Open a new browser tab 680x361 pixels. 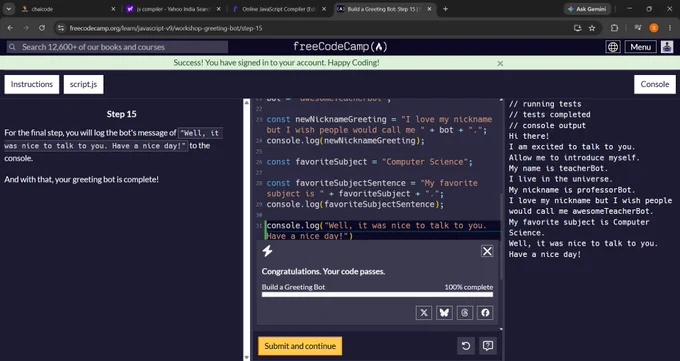[x=445, y=9]
